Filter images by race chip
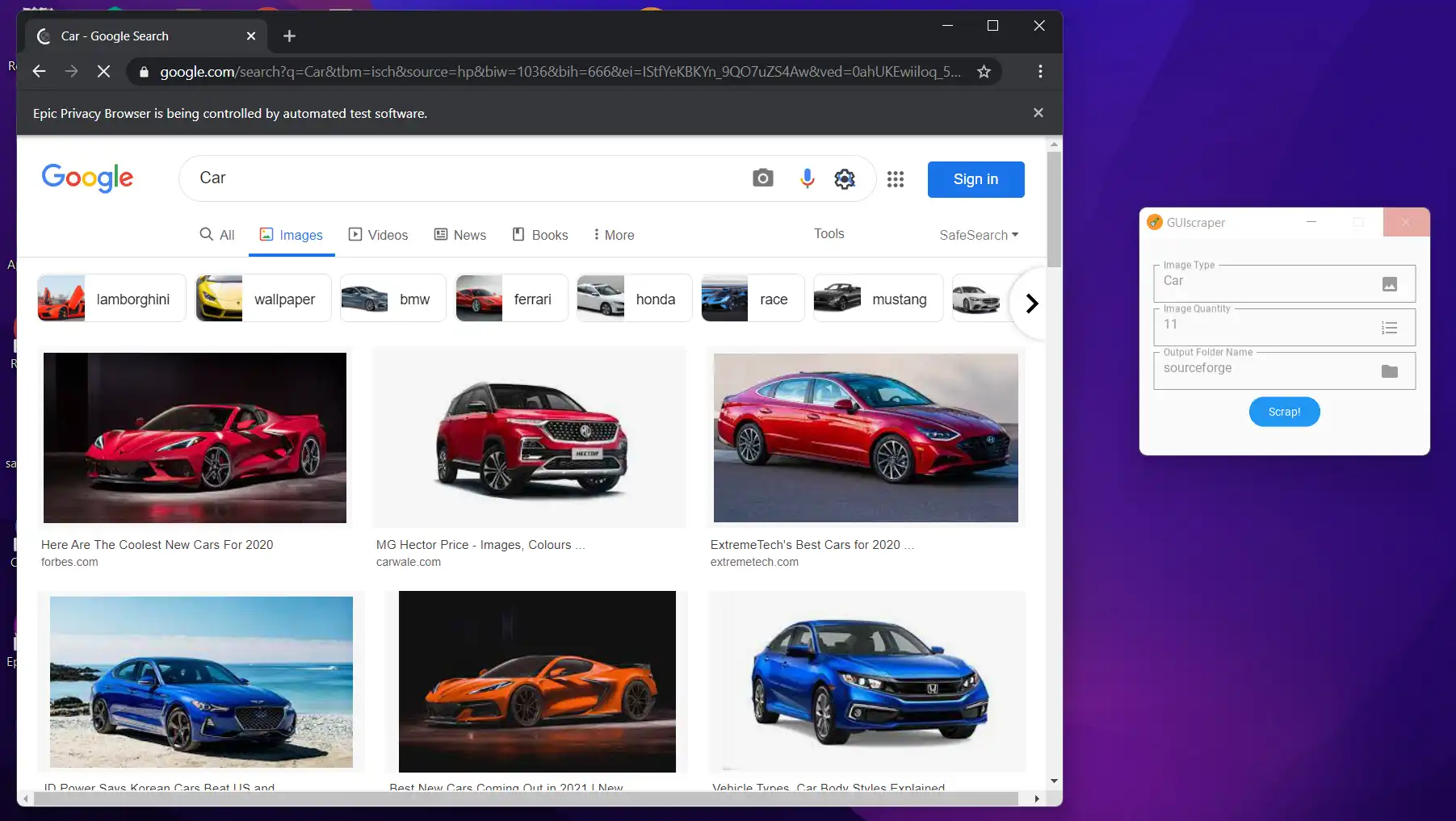This screenshot has width=1456, height=821. click(753, 299)
